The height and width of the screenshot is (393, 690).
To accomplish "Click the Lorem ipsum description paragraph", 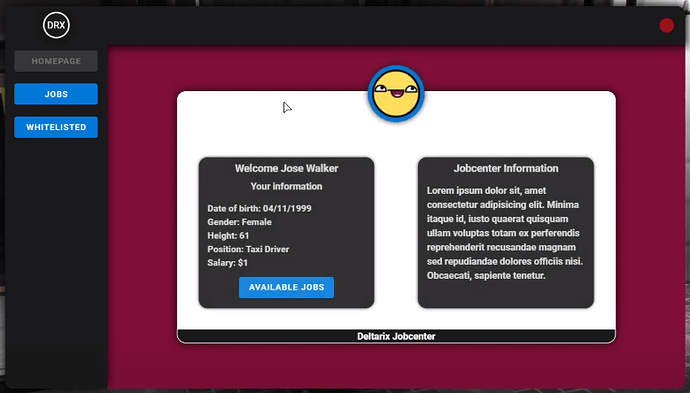I will [505, 233].
